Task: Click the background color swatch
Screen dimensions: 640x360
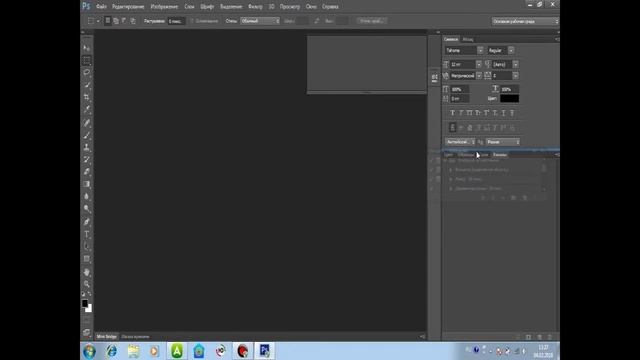Action: click(x=89, y=309)
